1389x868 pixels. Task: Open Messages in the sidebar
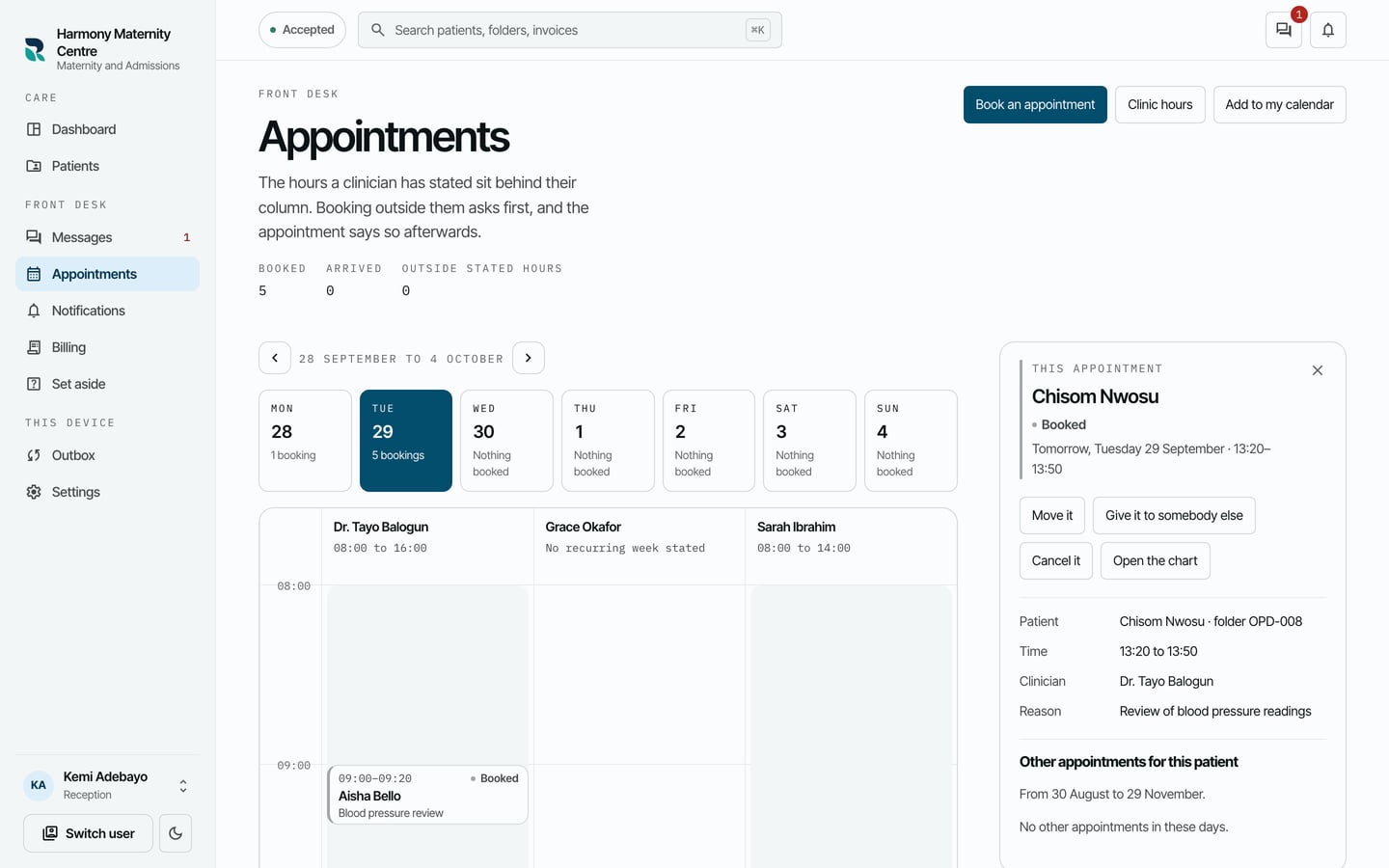pos(107,237)
